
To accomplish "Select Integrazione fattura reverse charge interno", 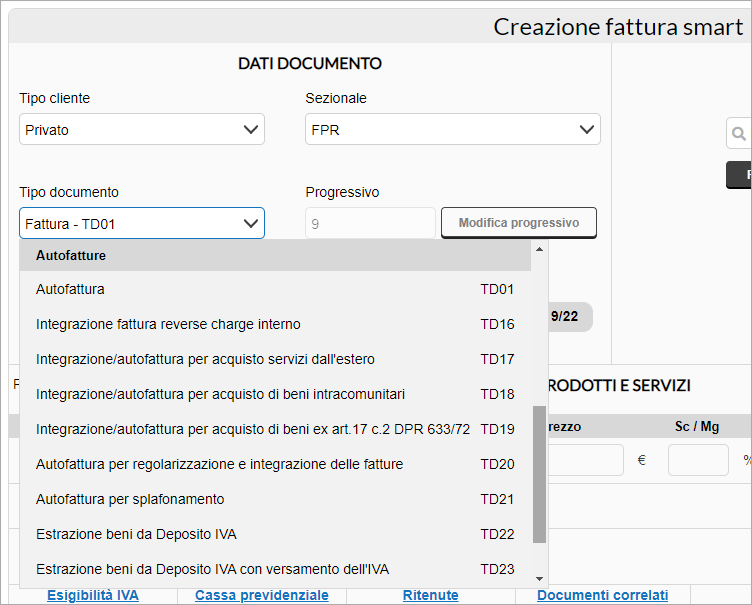I will point(275,324).
